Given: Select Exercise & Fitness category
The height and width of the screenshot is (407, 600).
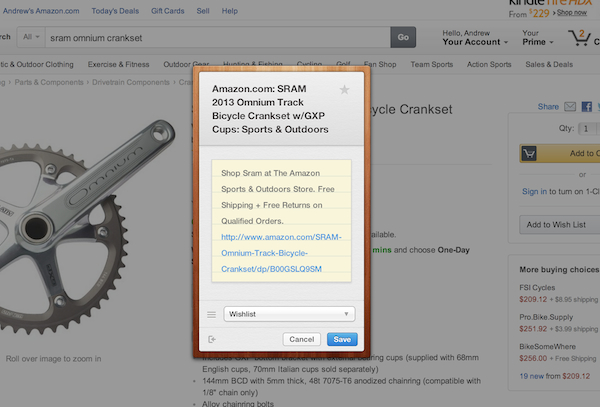Looking at the screenshot, I should tap(119, 64).
